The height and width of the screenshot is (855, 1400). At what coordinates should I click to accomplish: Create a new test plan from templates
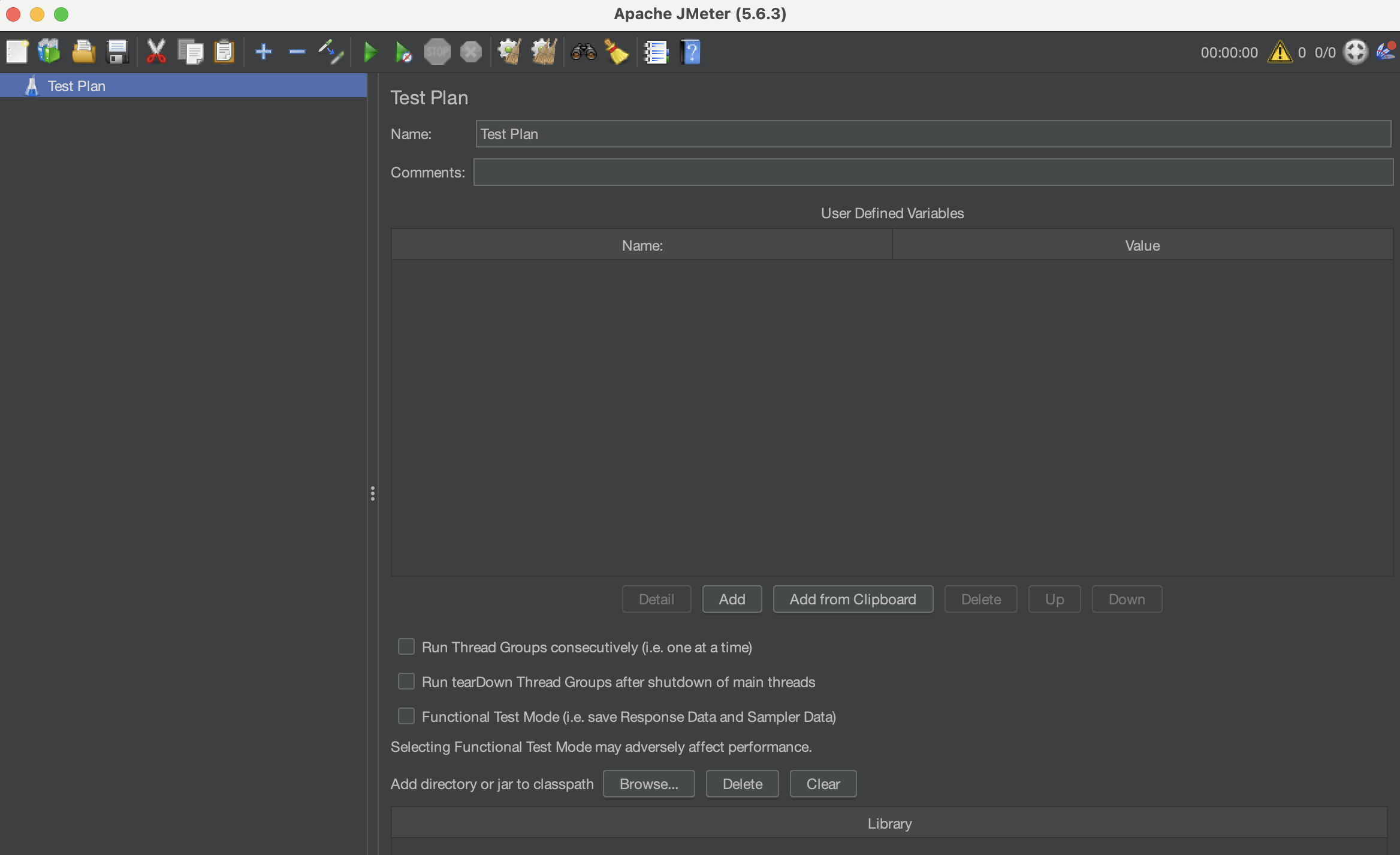click(x=50, y=52)
